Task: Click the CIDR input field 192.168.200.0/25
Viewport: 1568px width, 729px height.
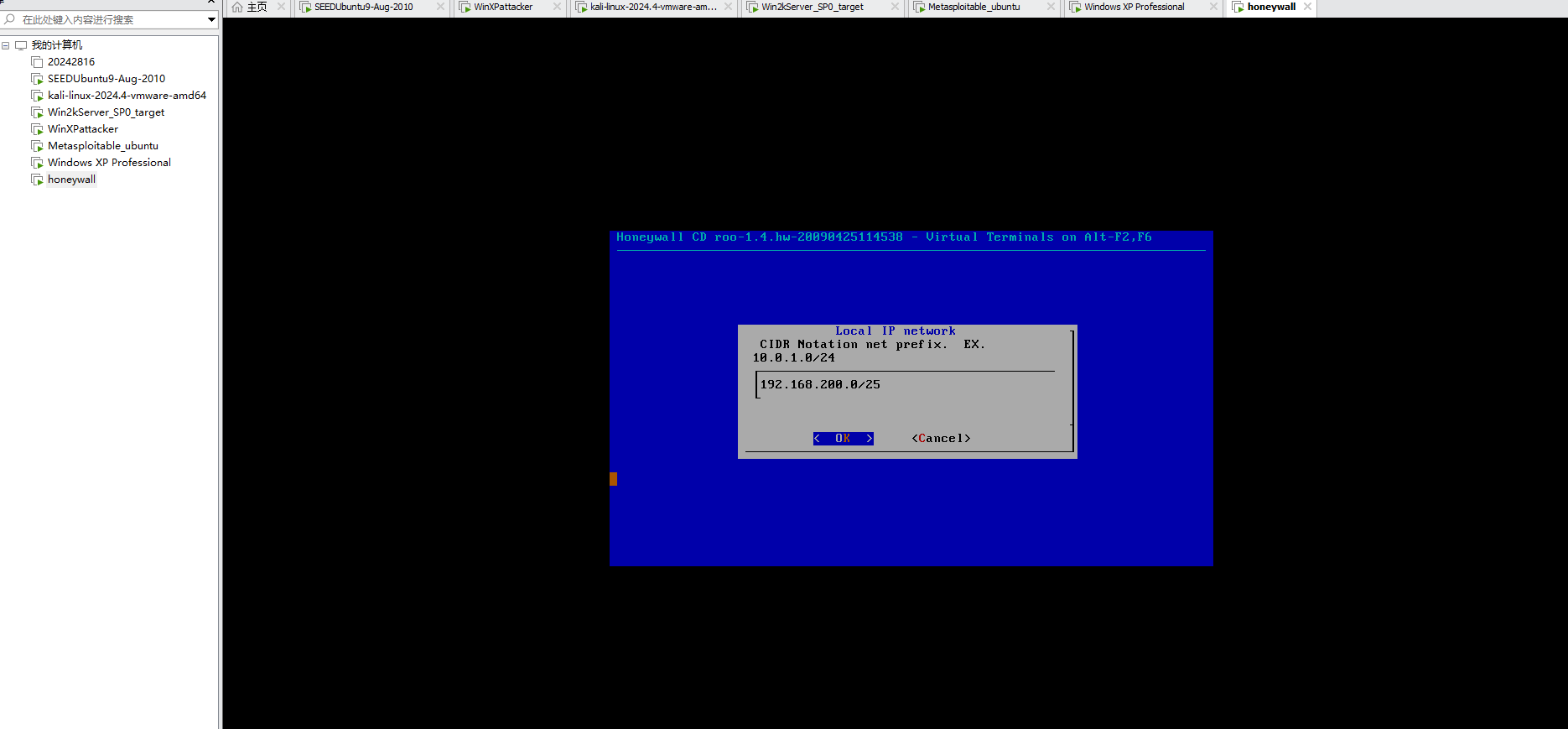Action: tap(905, 385)
